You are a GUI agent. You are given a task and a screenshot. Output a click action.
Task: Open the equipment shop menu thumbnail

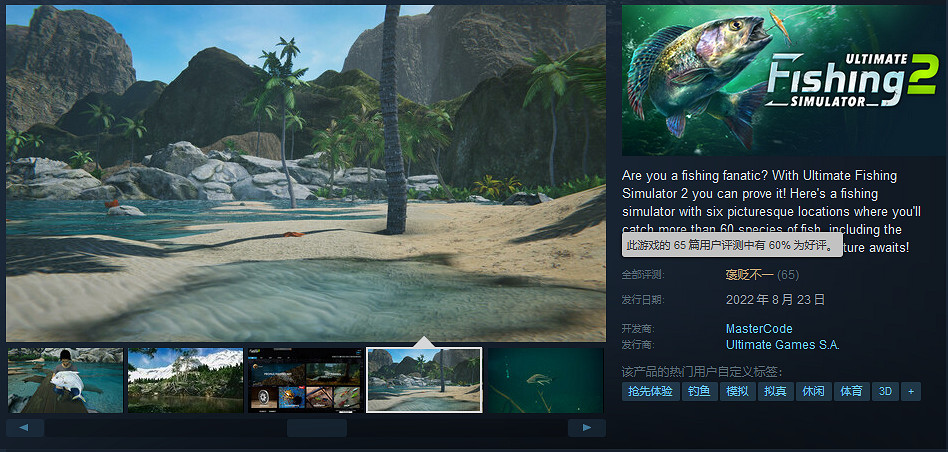(305, 380)
